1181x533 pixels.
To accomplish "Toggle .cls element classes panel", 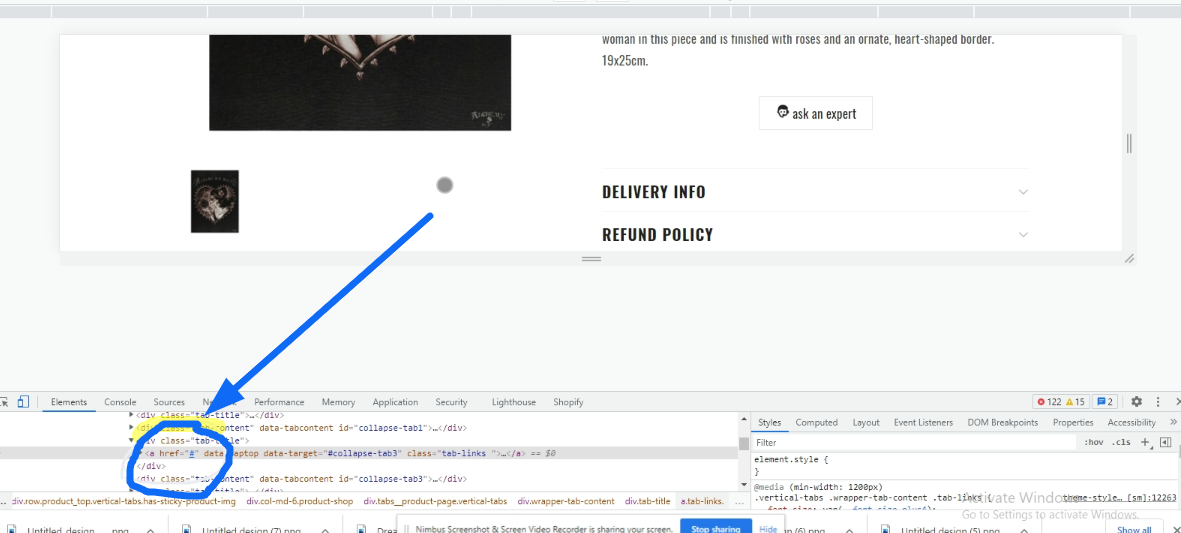I will coord(1121,443).
